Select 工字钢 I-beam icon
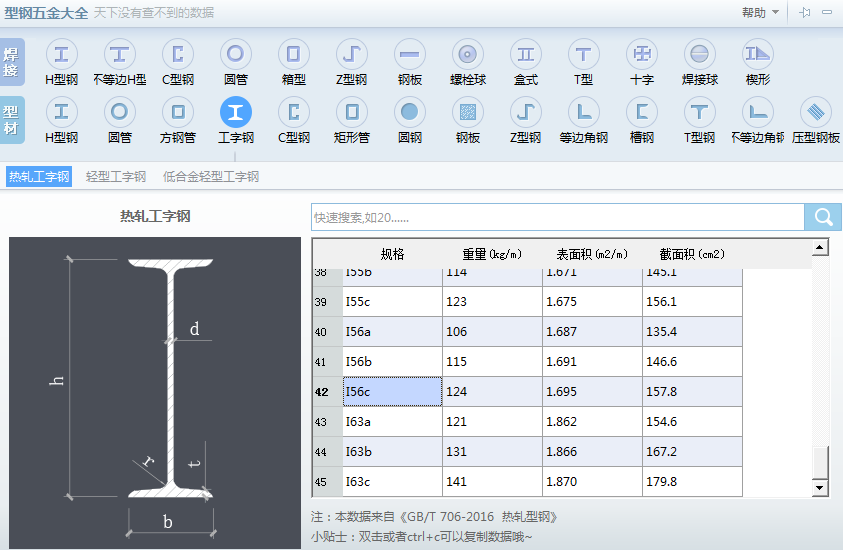843x550 pixels. (235, 112)
